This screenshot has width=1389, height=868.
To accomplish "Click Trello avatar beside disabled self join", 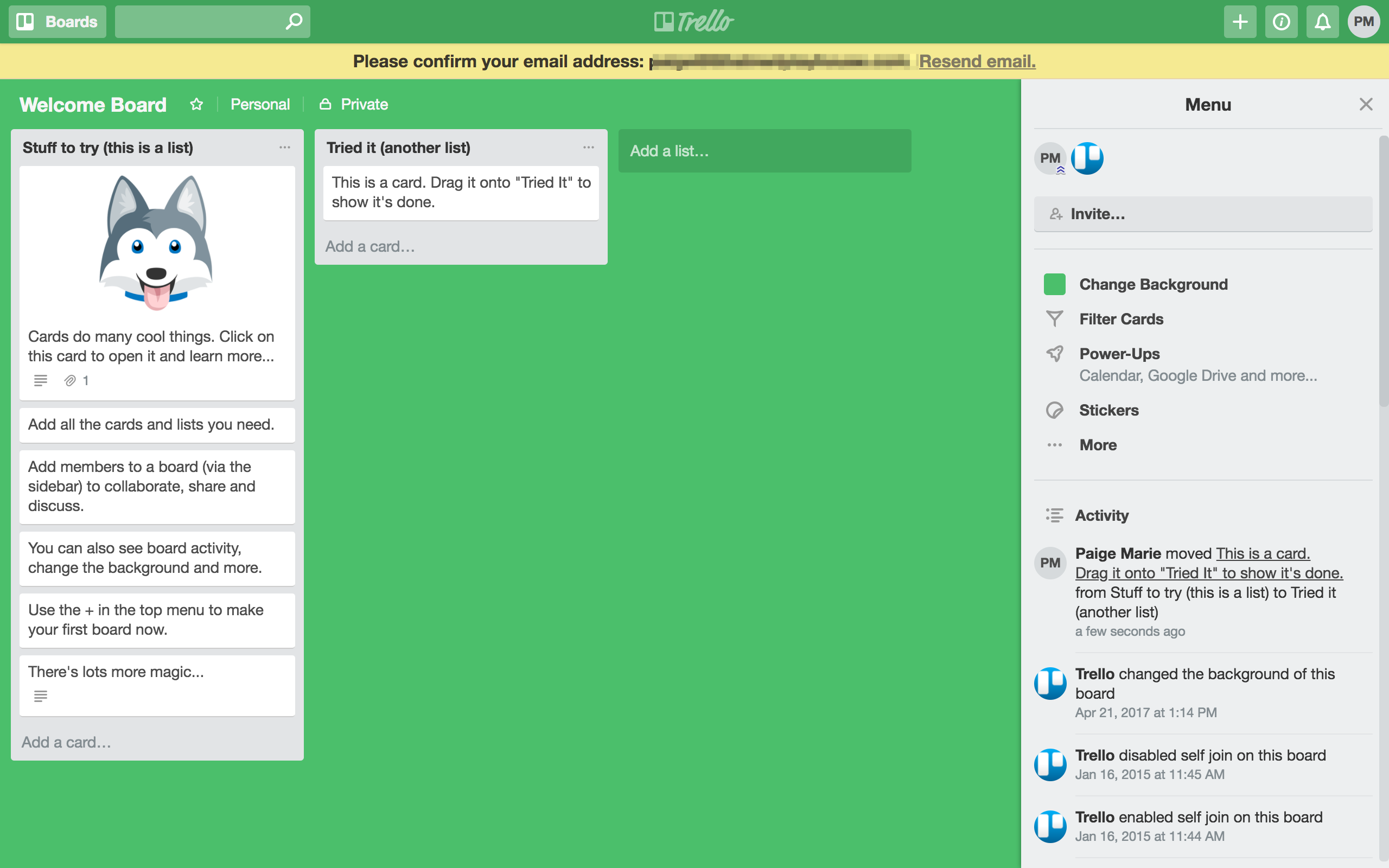I will 1050,765.
